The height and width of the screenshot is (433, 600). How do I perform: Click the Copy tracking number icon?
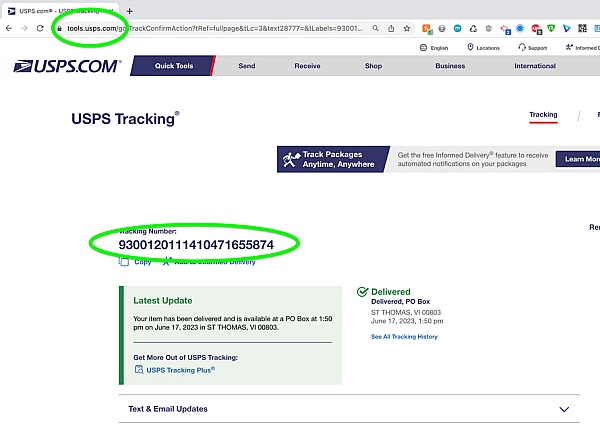124,262
